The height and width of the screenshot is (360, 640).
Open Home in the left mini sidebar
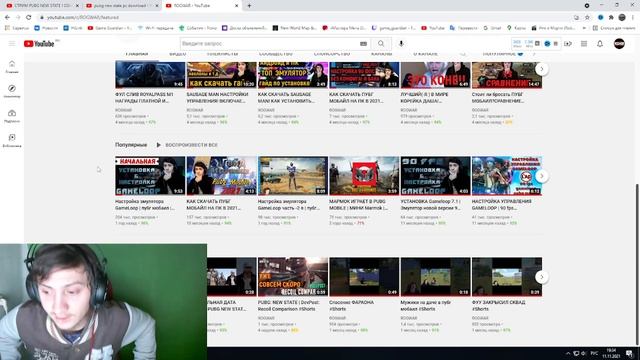[12, 67]
